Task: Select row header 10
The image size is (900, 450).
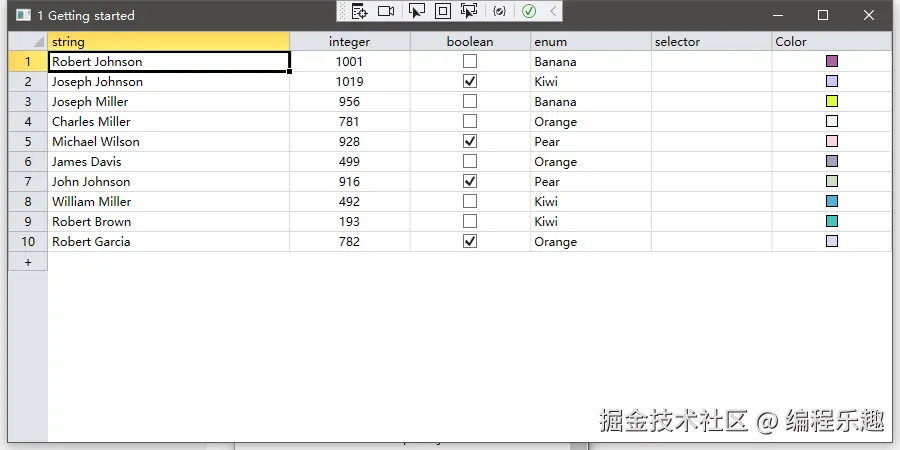Action: coord(28,242)
